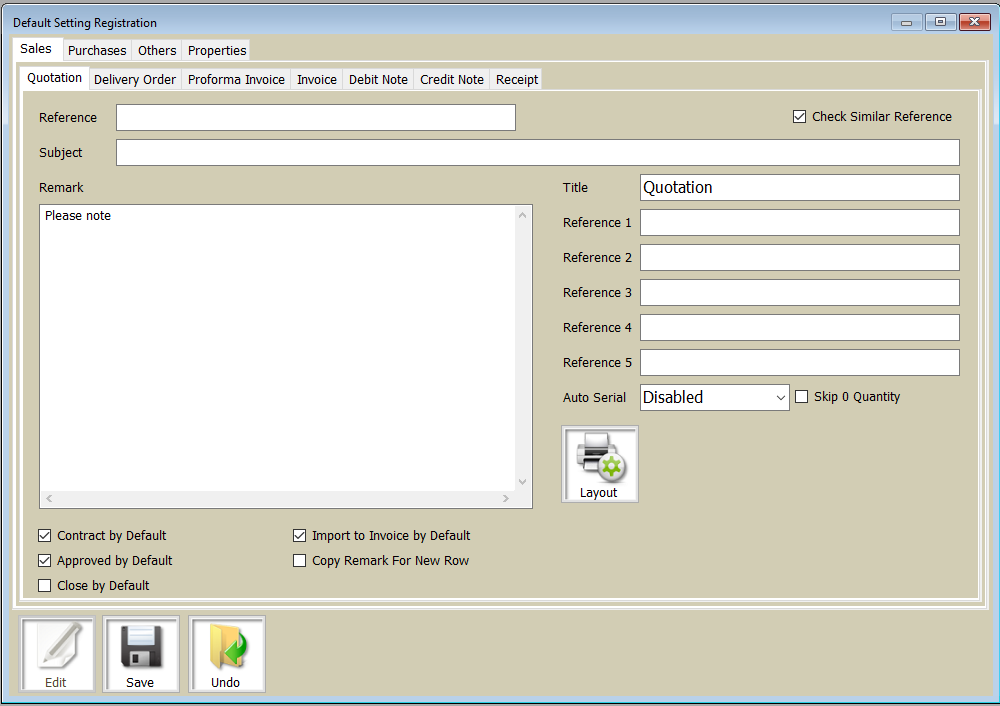This screenshot has height=706, width=1000.
Task: Switch to Debit Note sub-tab
Action: point(378,80)
